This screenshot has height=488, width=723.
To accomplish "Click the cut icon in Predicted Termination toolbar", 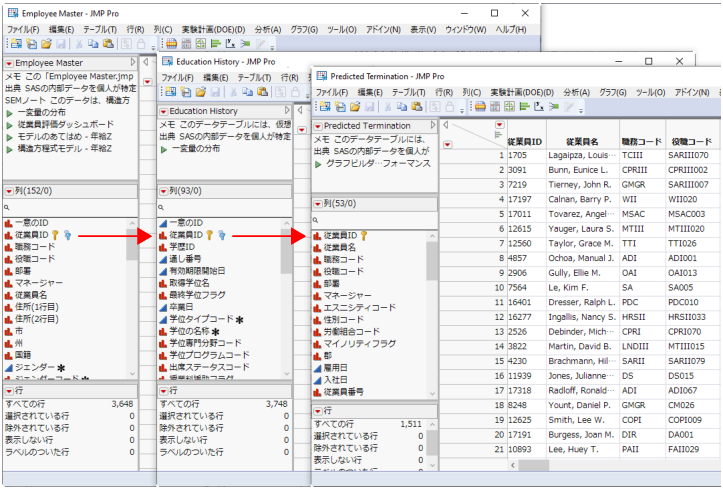I will (388, 107).
